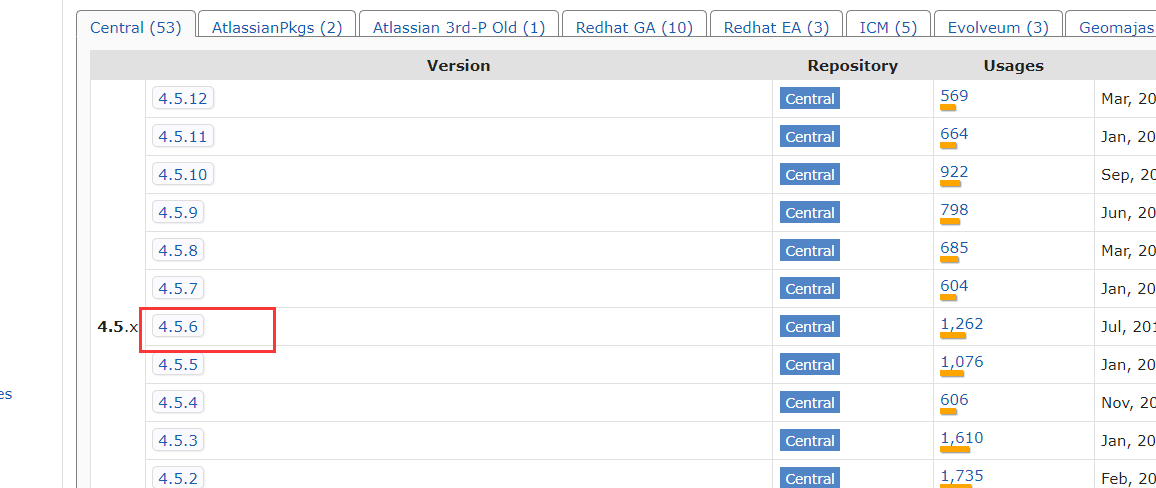Select the ICM (5) tab

tap(888, 27)
